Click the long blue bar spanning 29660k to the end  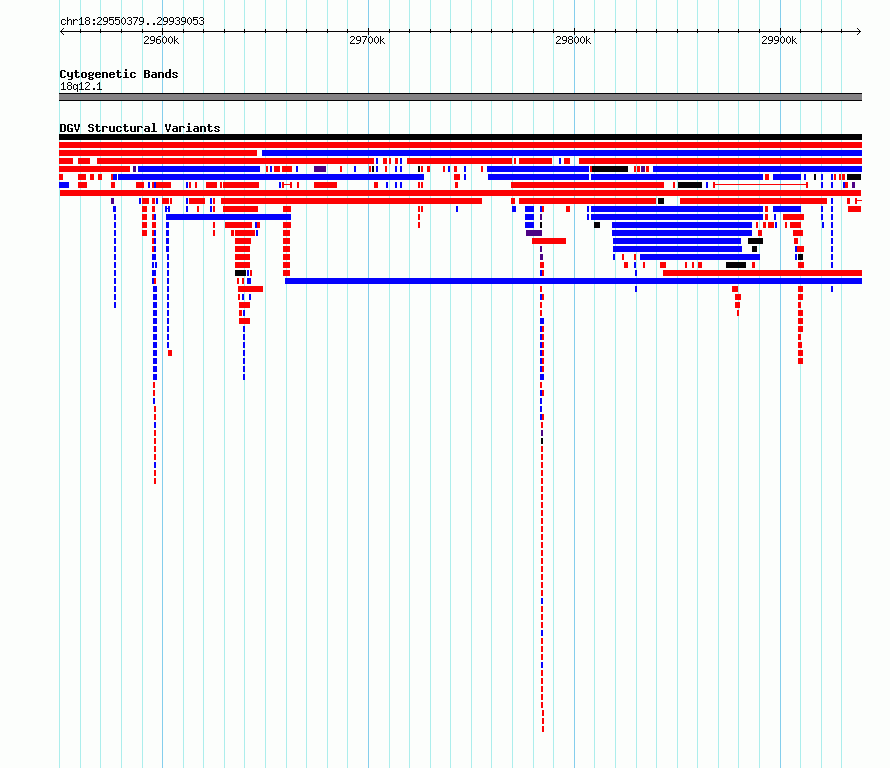(x=573, y=281)
